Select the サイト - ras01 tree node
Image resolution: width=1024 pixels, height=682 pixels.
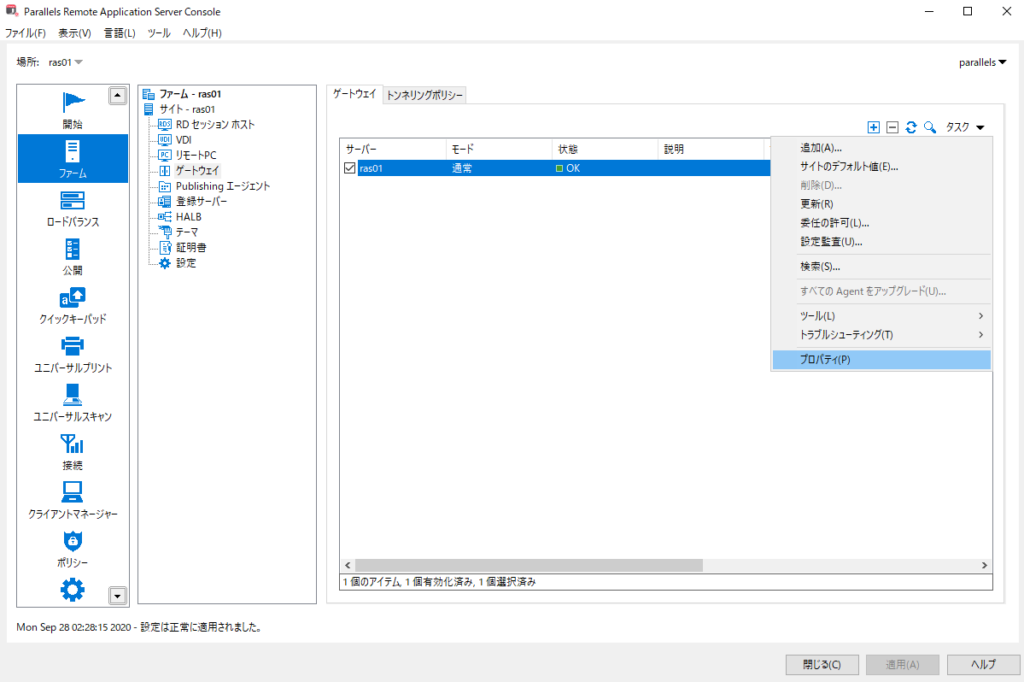[x=187, y=109]
